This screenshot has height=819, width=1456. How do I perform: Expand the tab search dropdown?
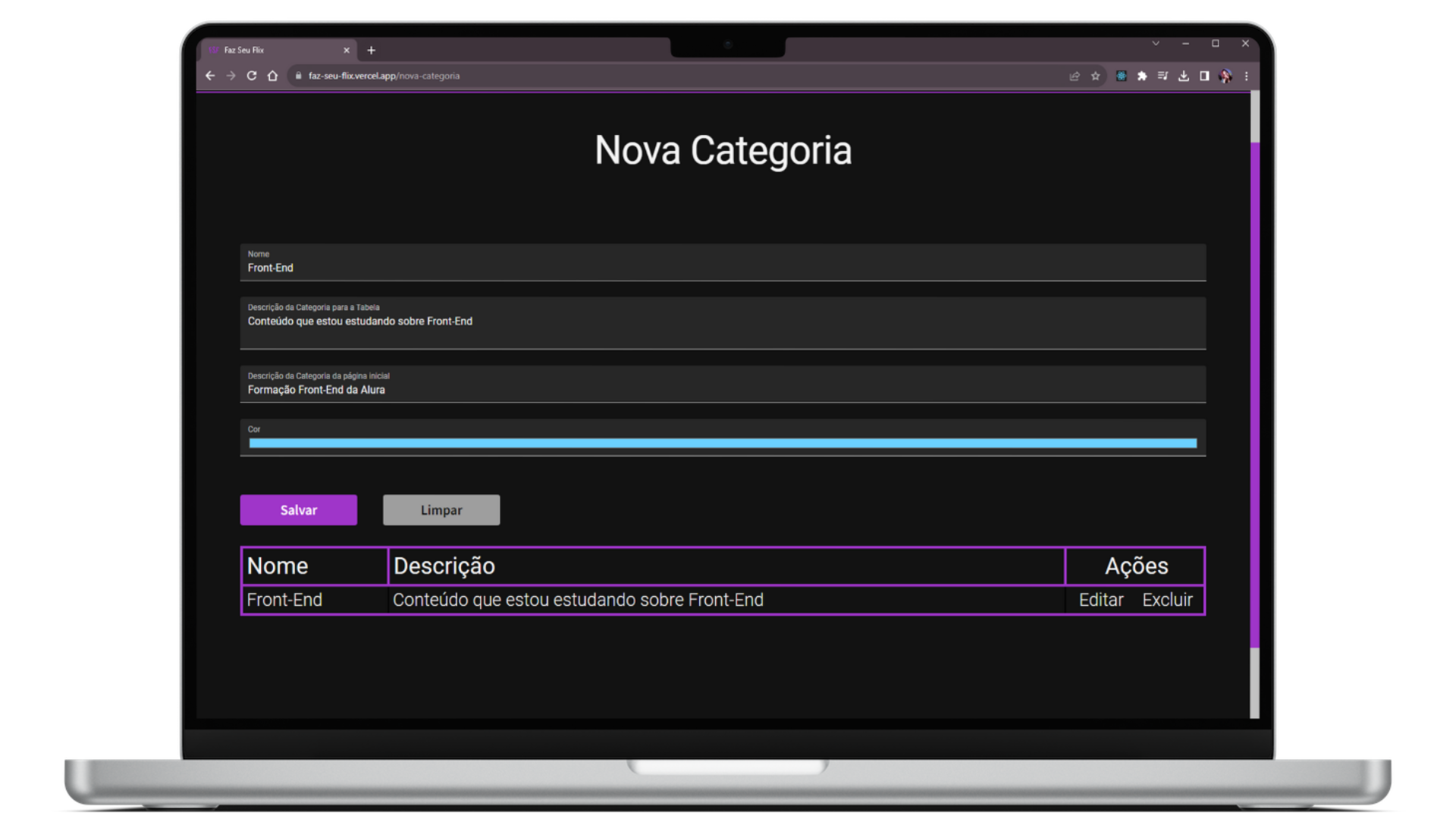coord(1156,43)
